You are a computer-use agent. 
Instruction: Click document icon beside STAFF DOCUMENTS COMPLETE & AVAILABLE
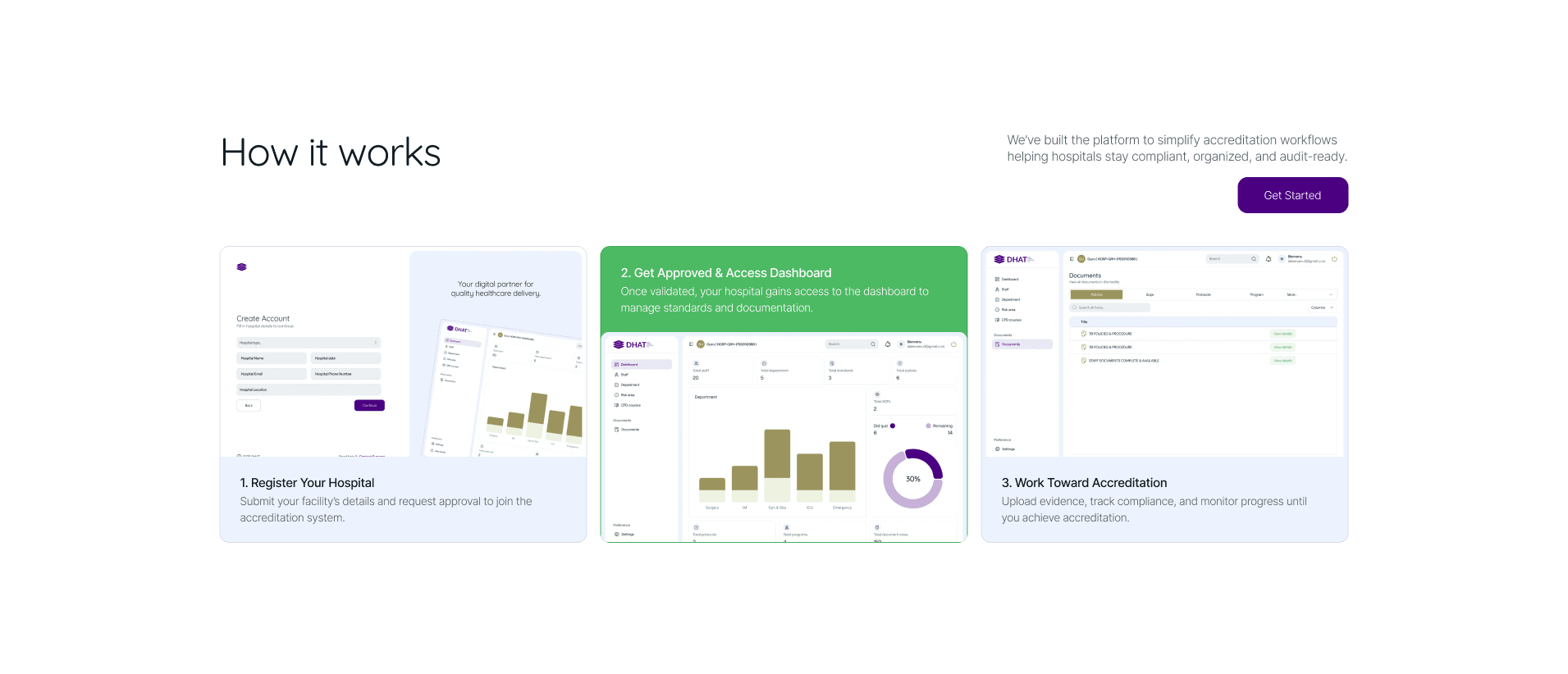1083,361
